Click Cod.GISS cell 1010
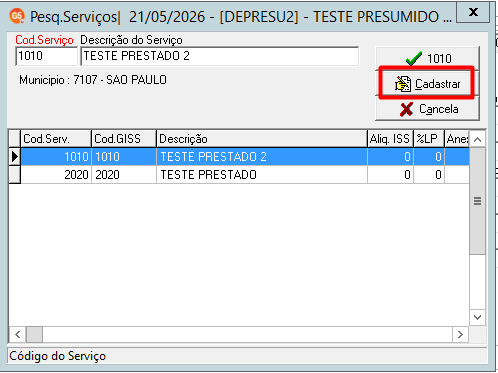 click(124, 157)
